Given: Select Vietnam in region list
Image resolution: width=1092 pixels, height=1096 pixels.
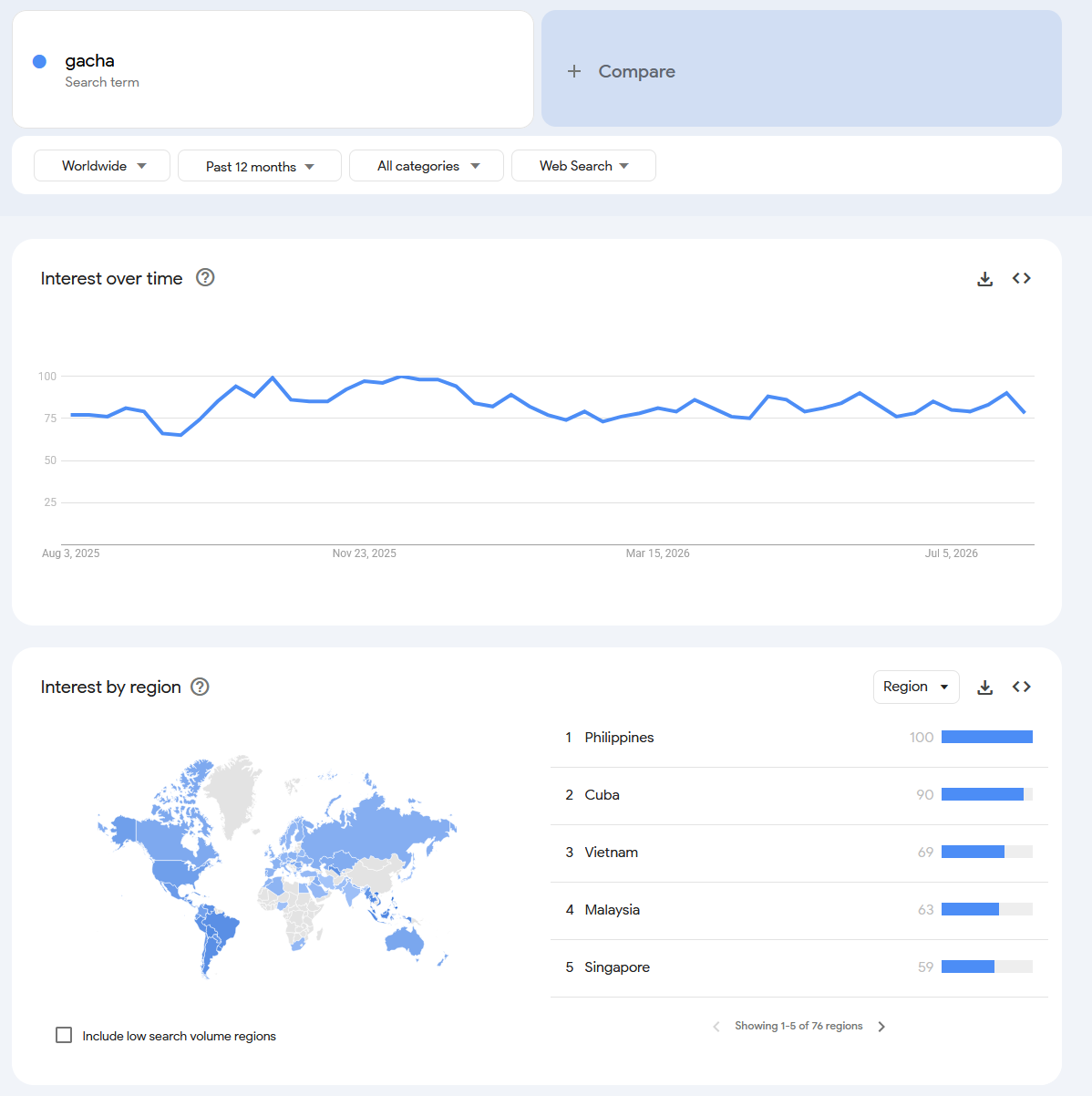Looking at the screenshot, I should 611,853.
